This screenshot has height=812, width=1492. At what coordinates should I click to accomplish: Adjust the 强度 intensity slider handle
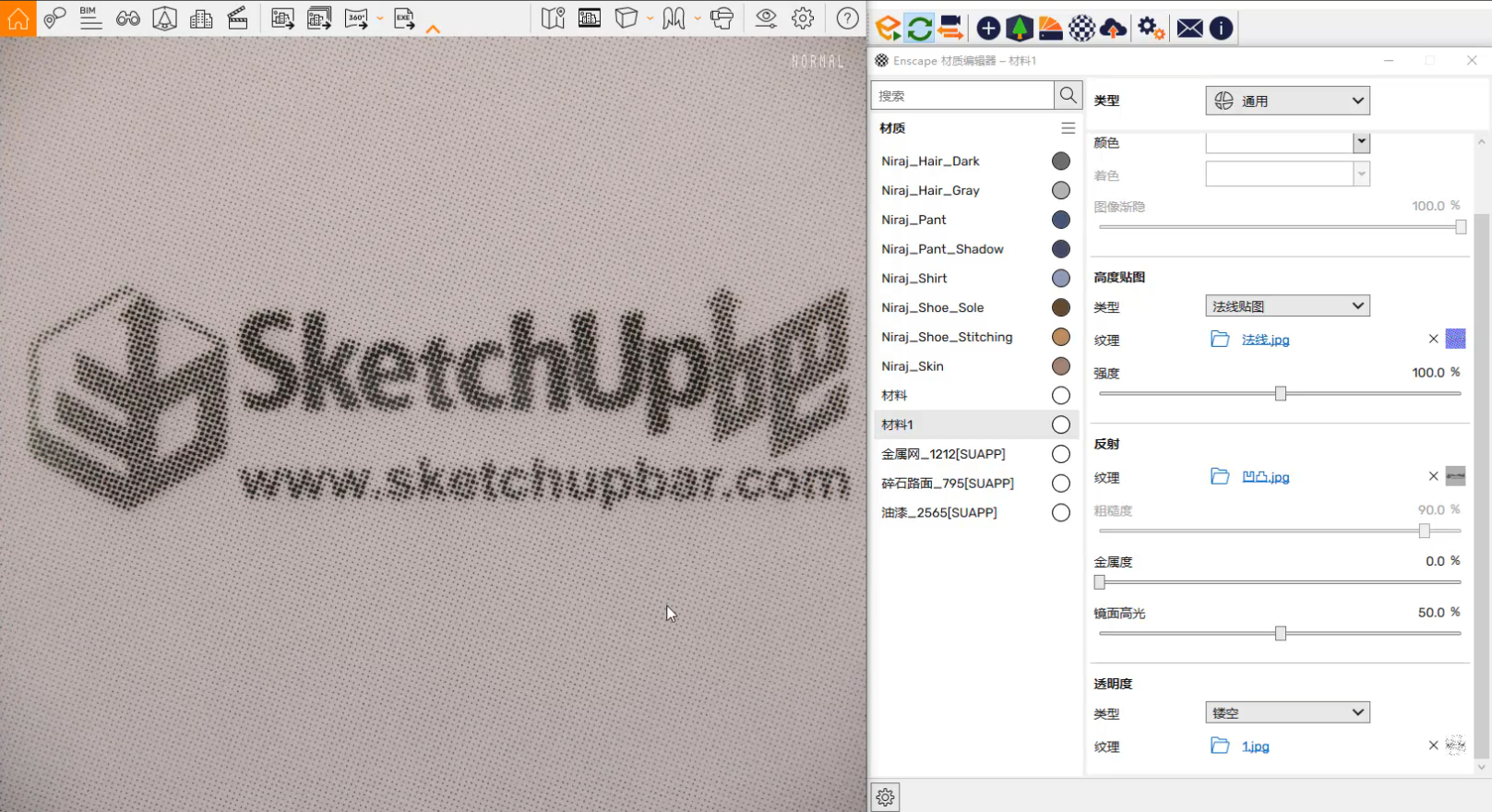[1281, 394]
